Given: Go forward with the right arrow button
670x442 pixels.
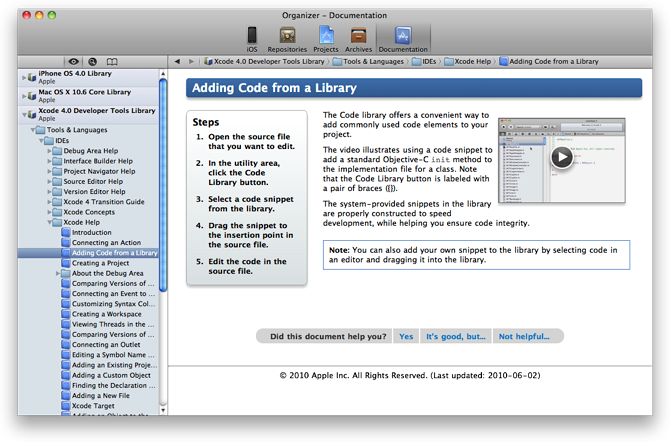Looking at the screenshot, I should 191,62.
